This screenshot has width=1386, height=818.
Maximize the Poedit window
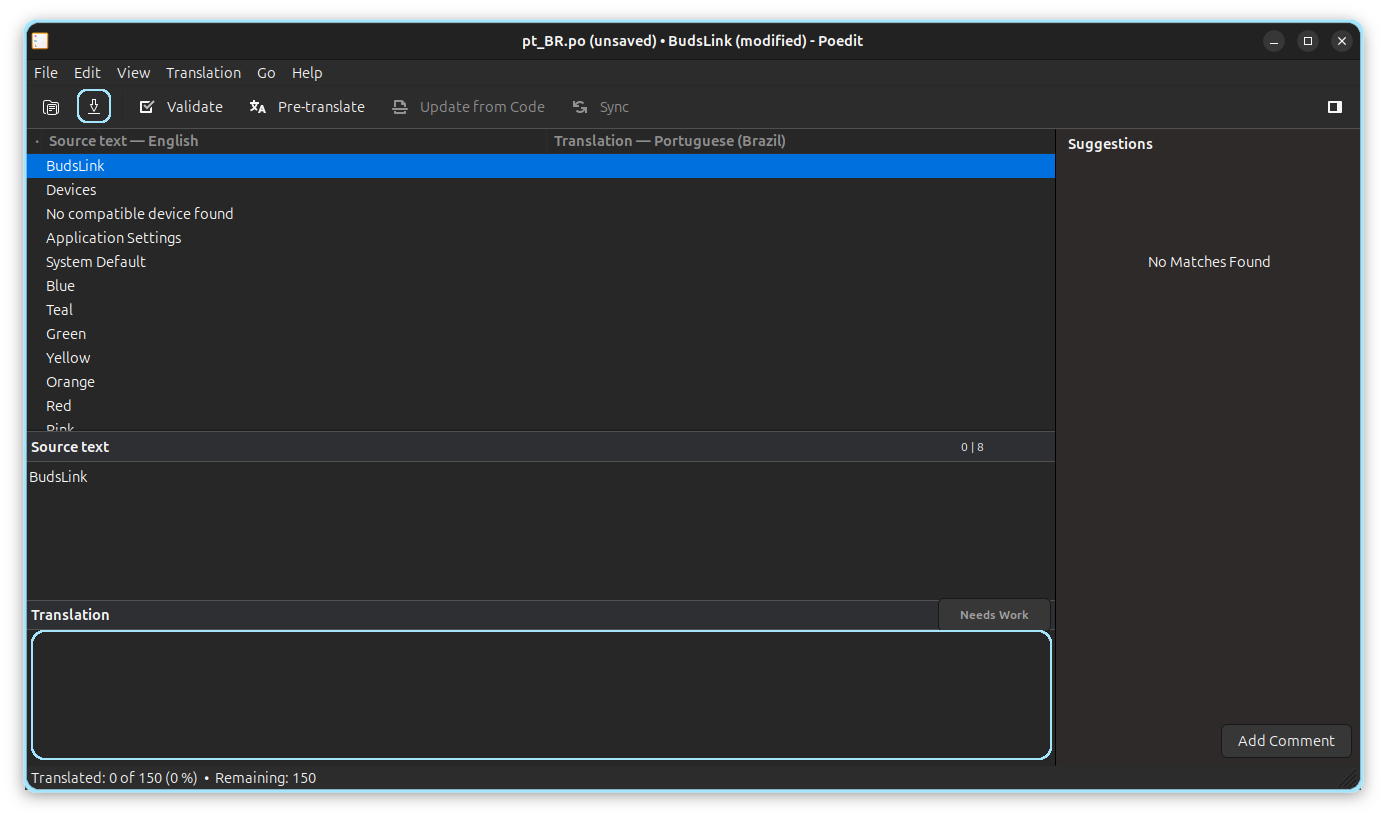coord(1307,41)
